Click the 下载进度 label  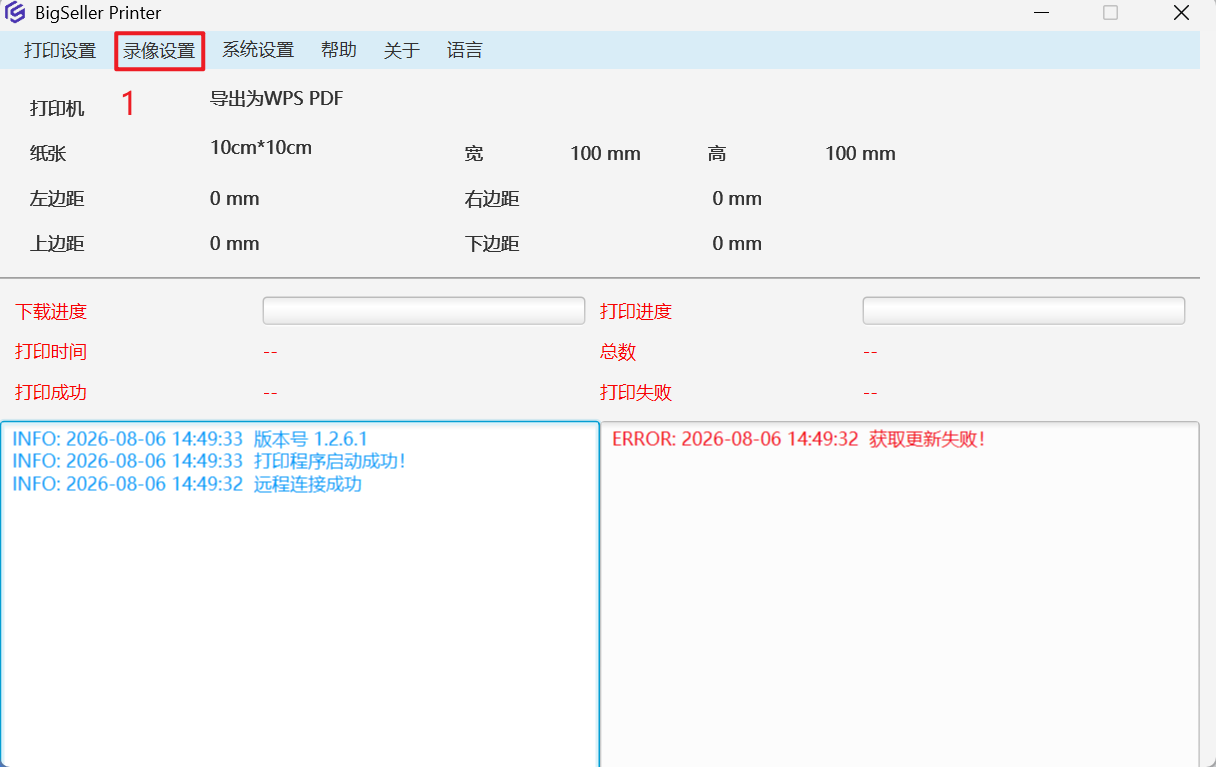pos(51,312)
